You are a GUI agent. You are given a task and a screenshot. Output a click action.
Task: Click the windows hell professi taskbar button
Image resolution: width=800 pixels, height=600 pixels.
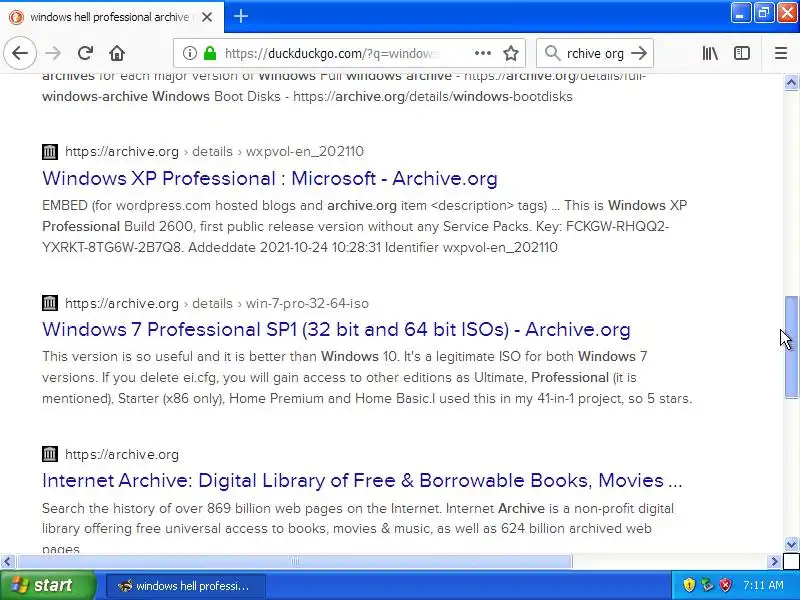click(x=186, y=586)
